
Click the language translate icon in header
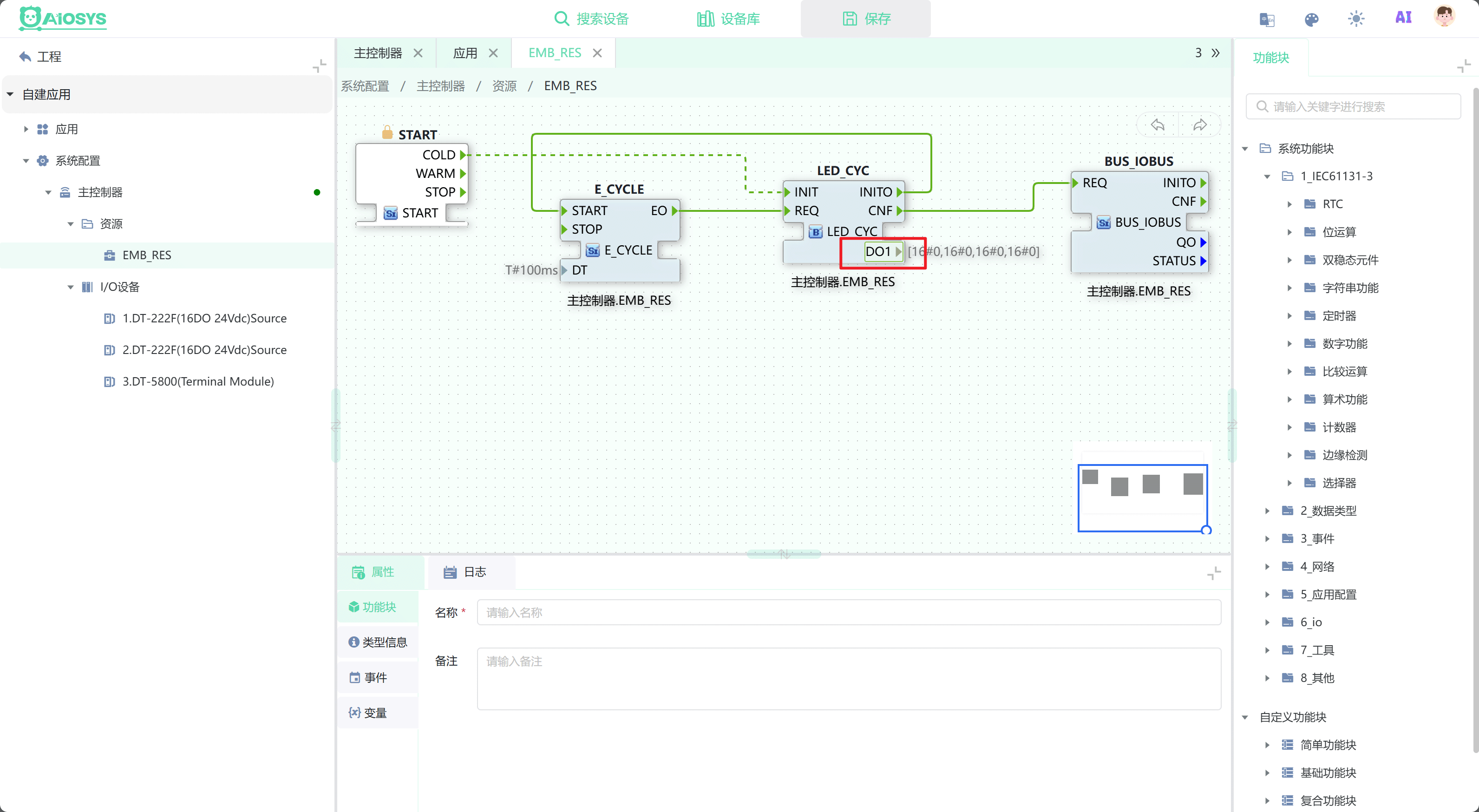(1267, 20)
